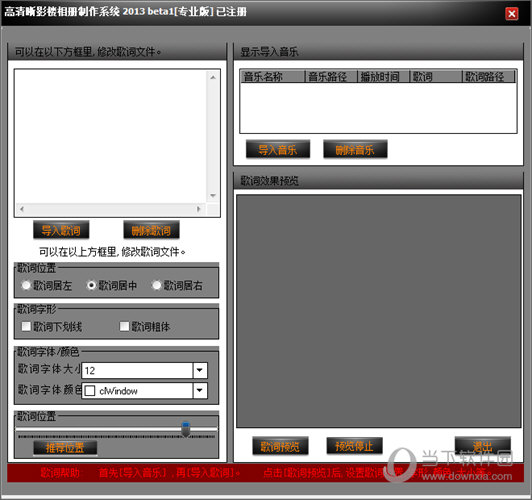Screen dimensions: 532x500
Task: Click lyrics box scroll right arrow
Action: (x=199, y=209)
